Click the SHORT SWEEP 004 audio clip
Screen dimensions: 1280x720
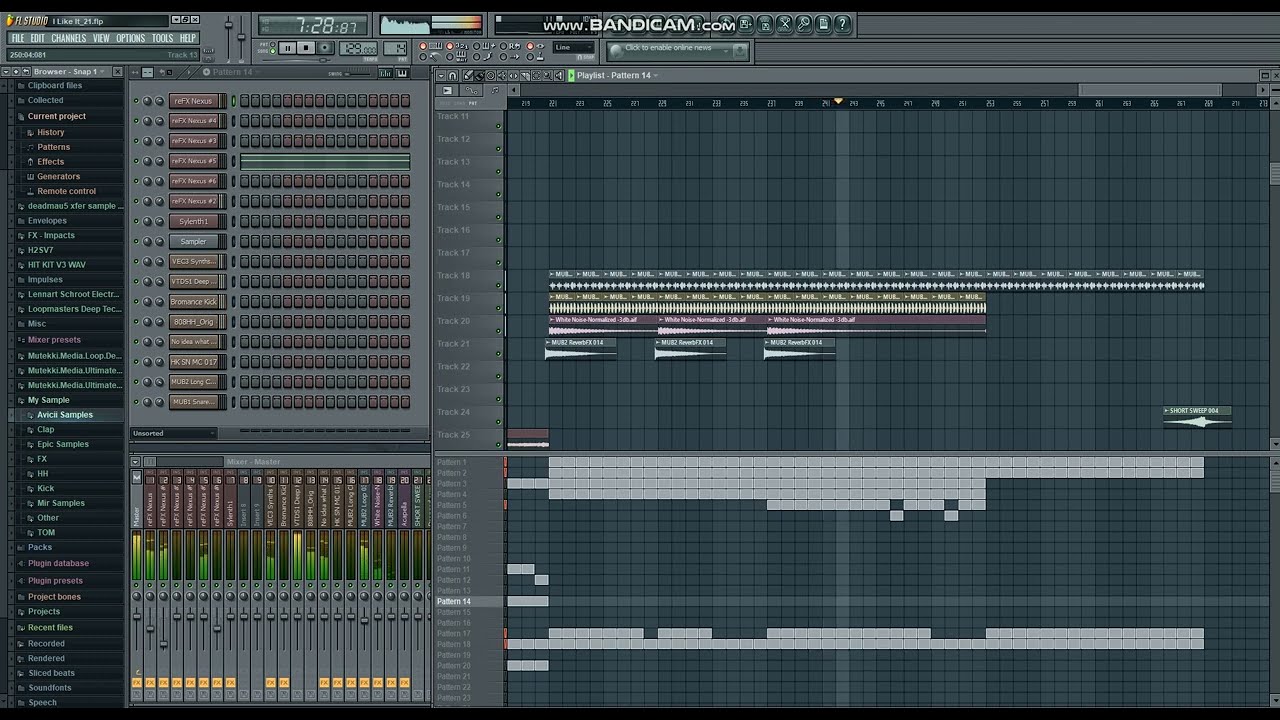coord(1197,417)
